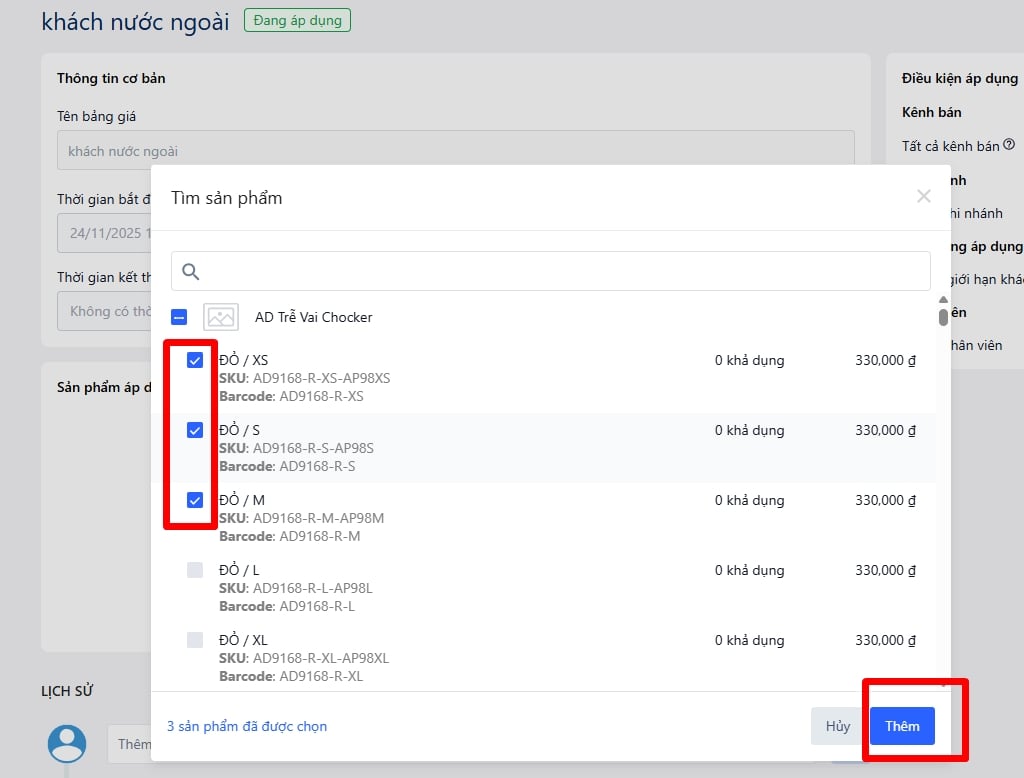
Task: Click the ĐỎ / L product row name
Action: pyautogui.click(x=239, y=570)
